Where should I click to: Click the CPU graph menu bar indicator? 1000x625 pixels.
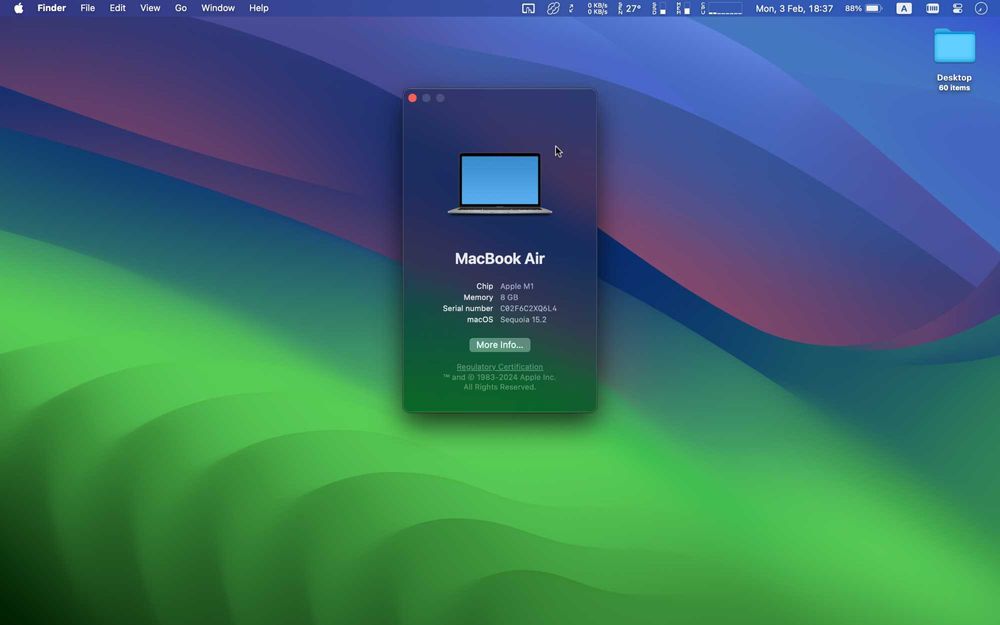(x=721, y=8)
